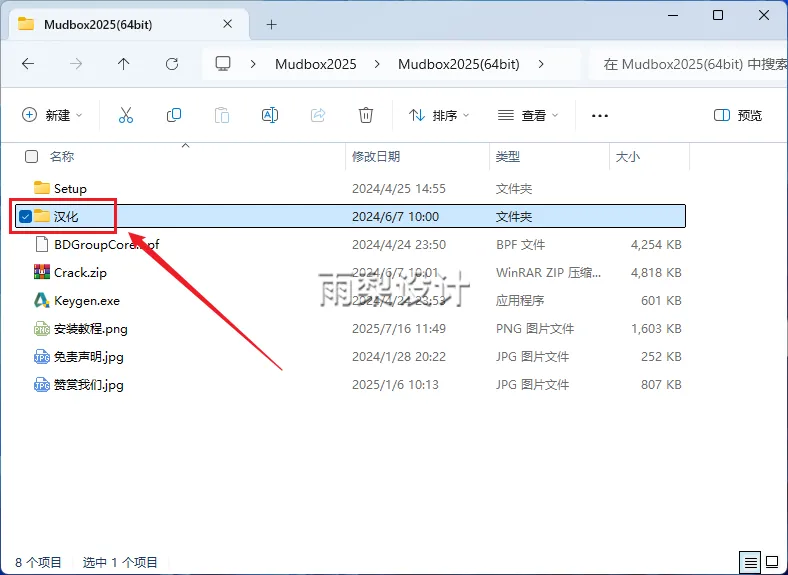788x575 pixels.
Task: Click the search box for Mudbox2025(64bit)
Action: click(x=688, y=64)
